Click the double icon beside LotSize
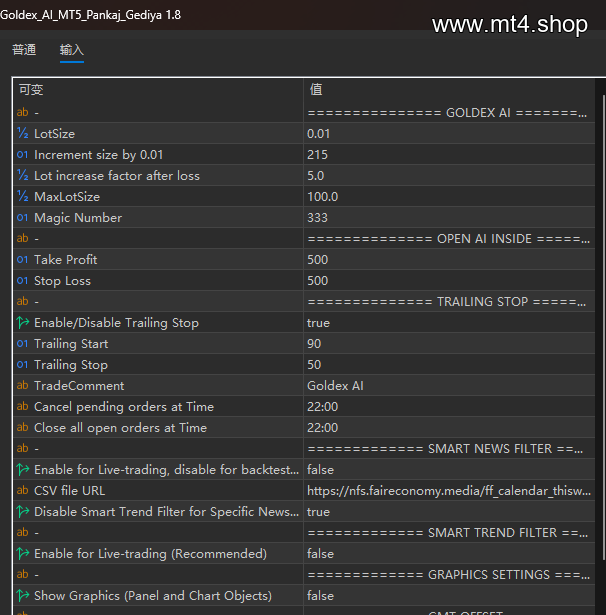The height and width of the screenshot is (615, 606). (x=22, y=133)
